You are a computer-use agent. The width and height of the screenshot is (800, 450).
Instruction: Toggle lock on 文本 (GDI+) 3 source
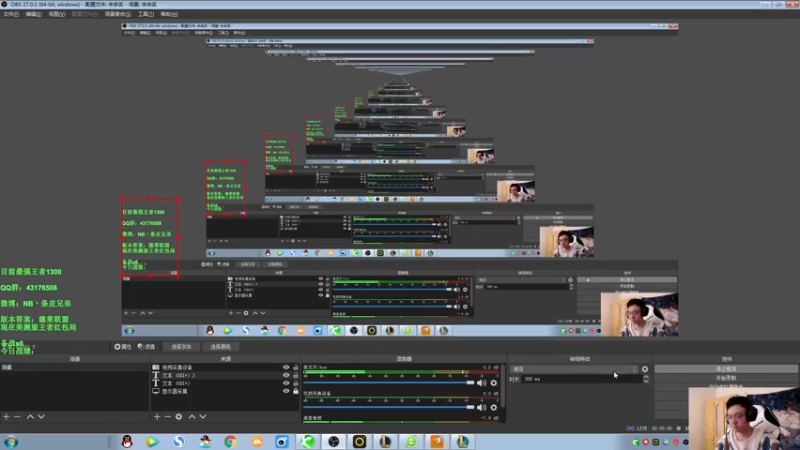(295, 375)
